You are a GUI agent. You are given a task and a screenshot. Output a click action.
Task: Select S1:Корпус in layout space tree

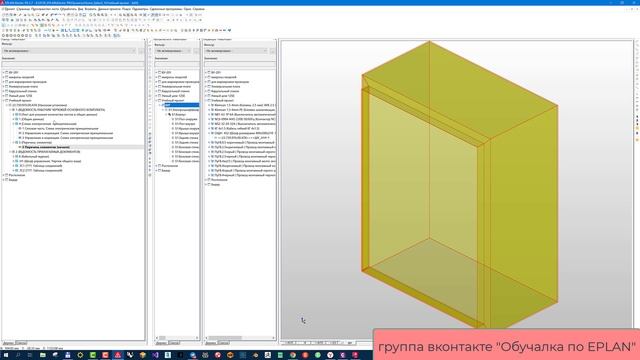[x=178, y=115]
